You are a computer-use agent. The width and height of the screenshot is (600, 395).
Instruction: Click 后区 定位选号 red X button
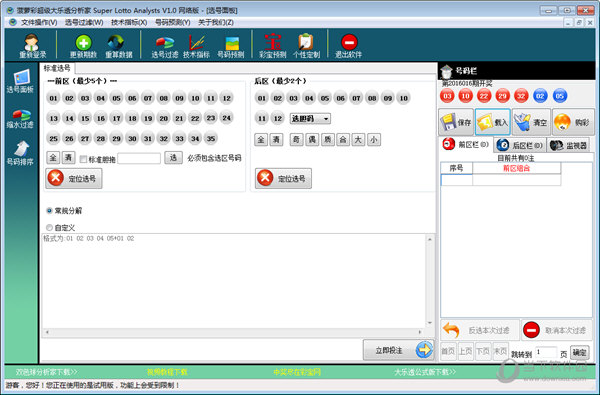coord(283,178)
